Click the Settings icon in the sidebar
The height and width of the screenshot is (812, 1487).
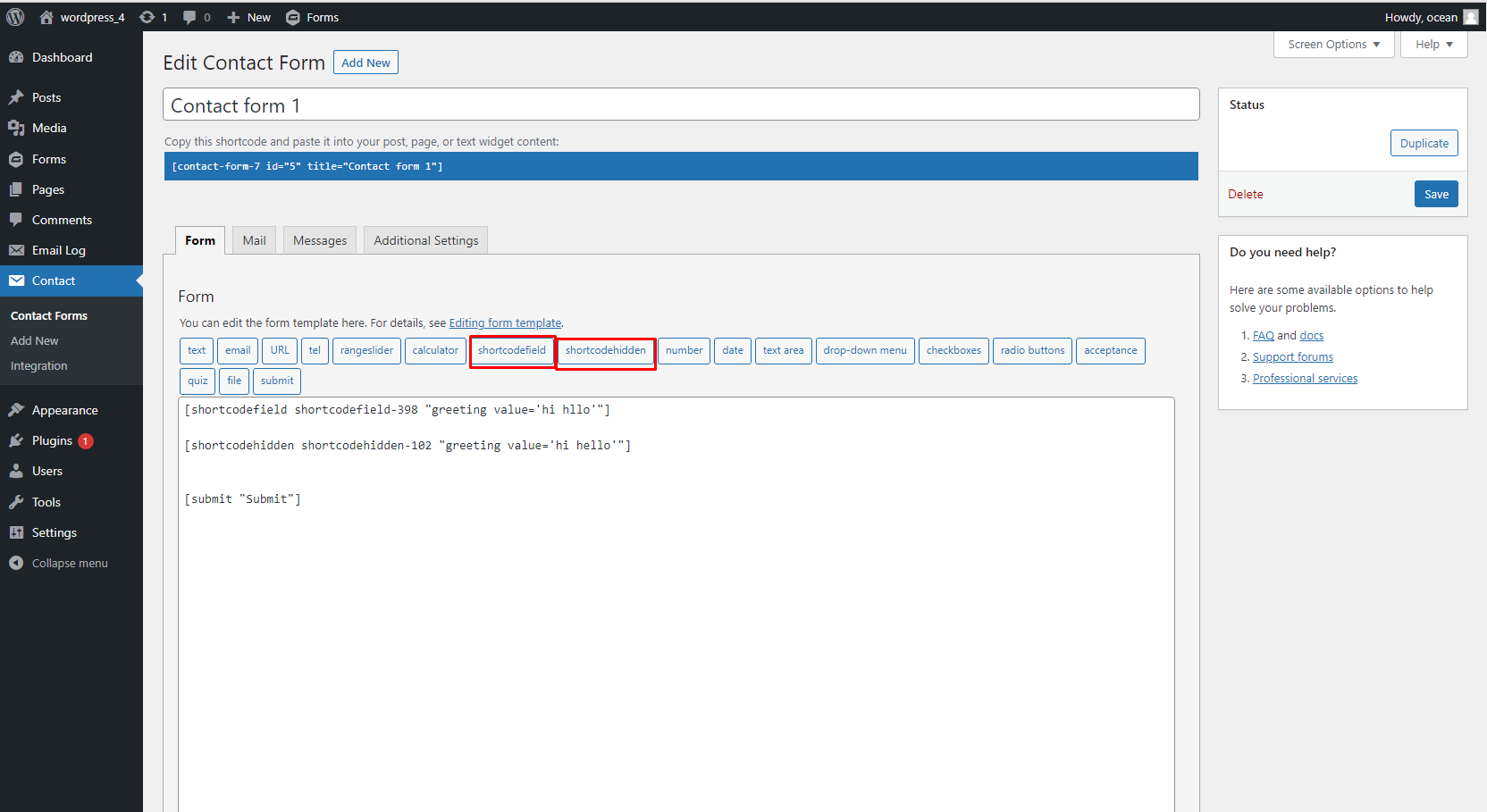click(x=18, y=532)
